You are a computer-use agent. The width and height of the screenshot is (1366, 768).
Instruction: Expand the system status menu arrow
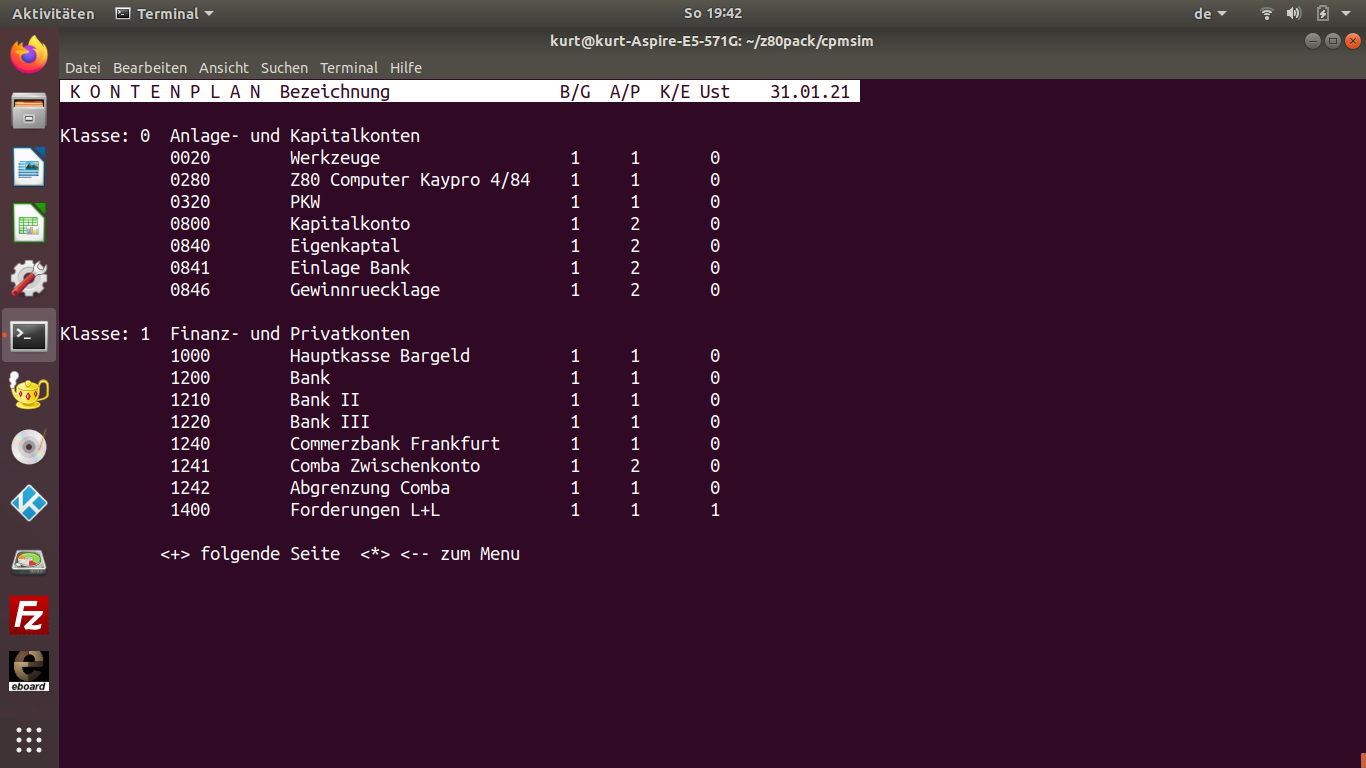click(1348, 13)
